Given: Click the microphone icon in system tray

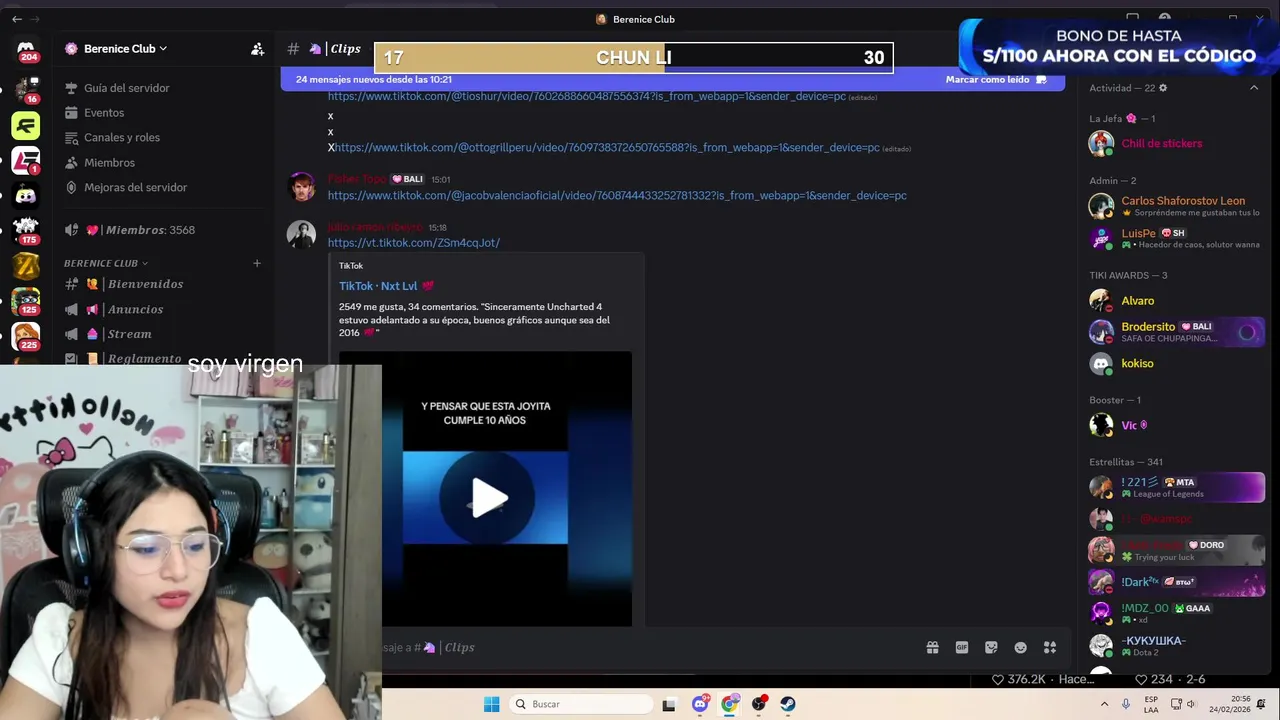Looking at the screenshot, I should tap(1126, 704).
